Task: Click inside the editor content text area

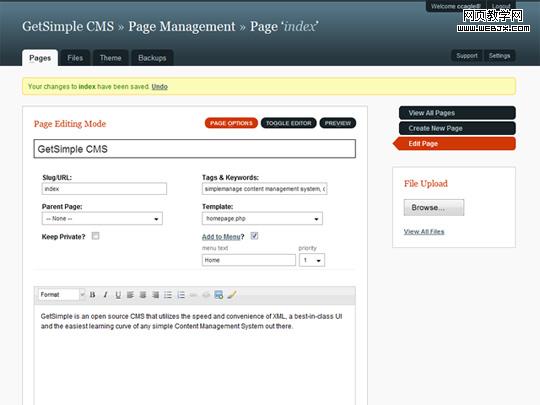Action: (x=195, y=355)
